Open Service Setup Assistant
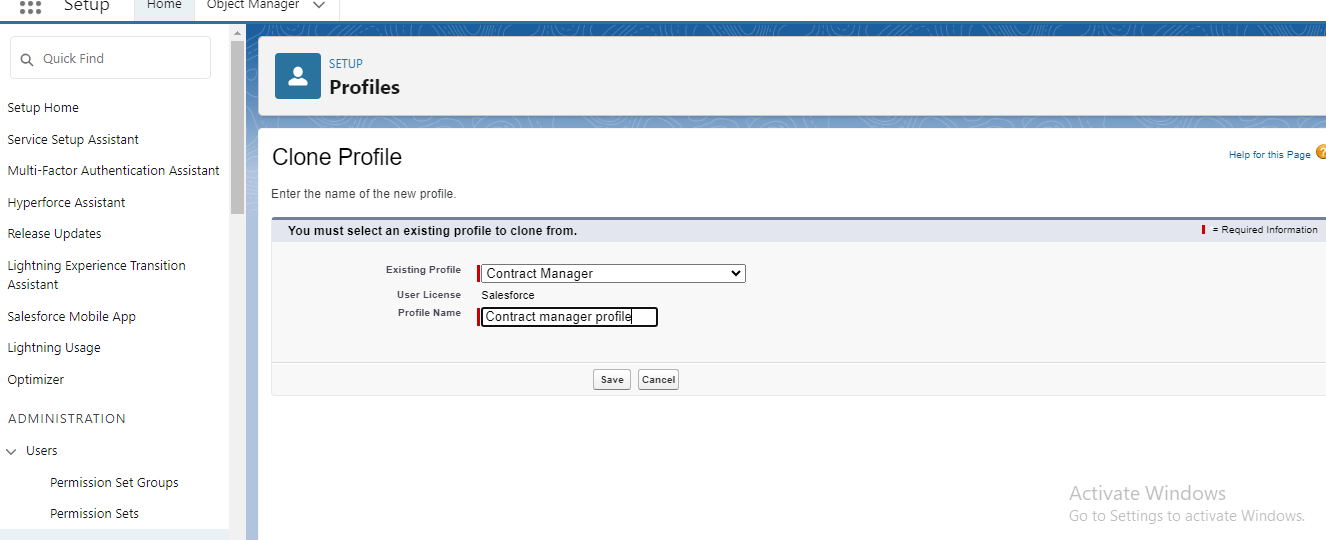 click(73, 140)
